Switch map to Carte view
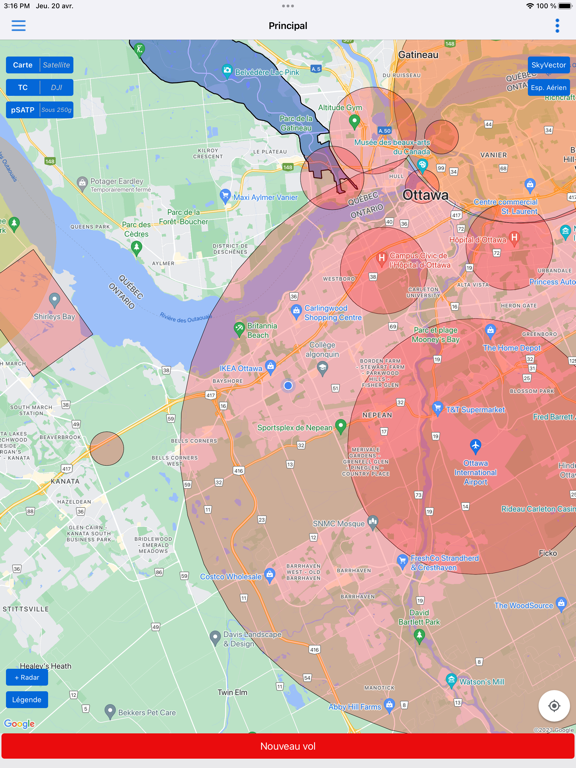The image size is (576, 768). [23, 65]
